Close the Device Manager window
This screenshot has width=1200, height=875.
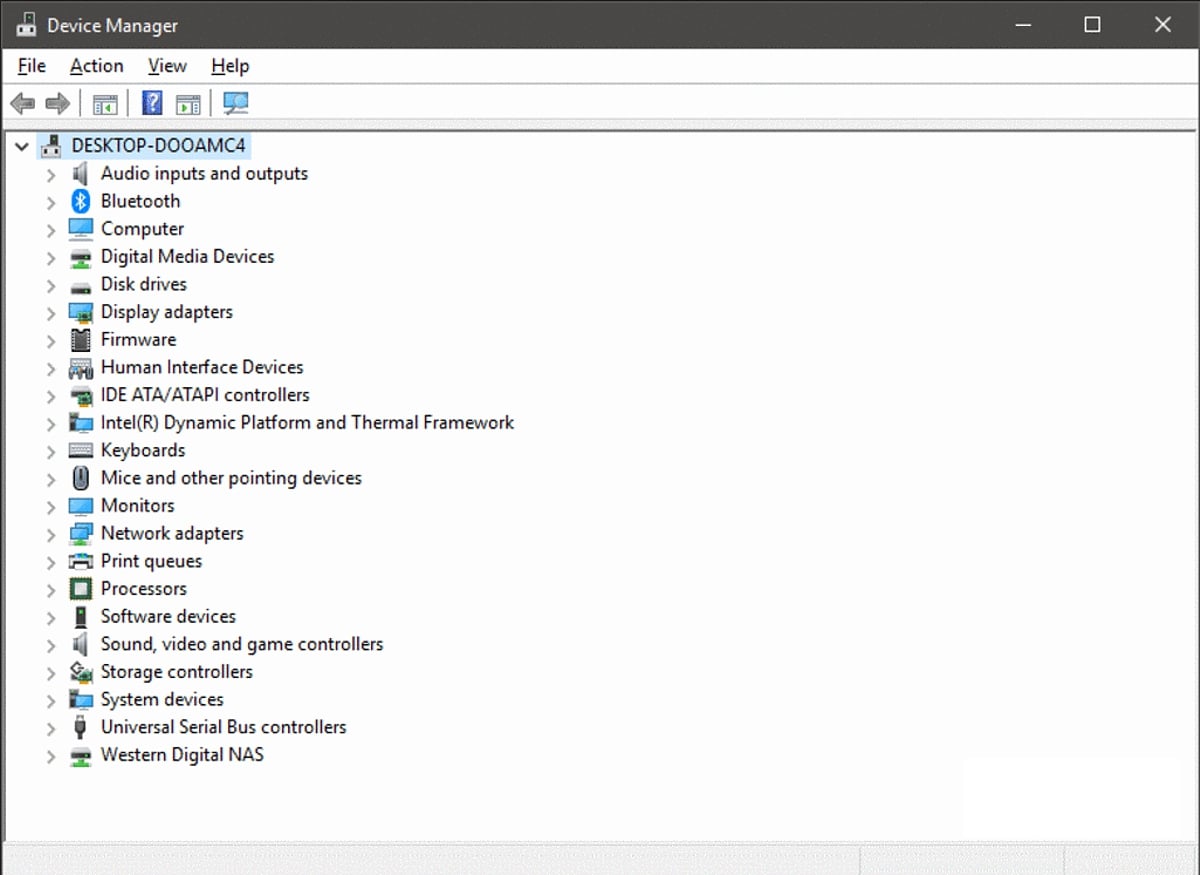[x=1163, y=24]
